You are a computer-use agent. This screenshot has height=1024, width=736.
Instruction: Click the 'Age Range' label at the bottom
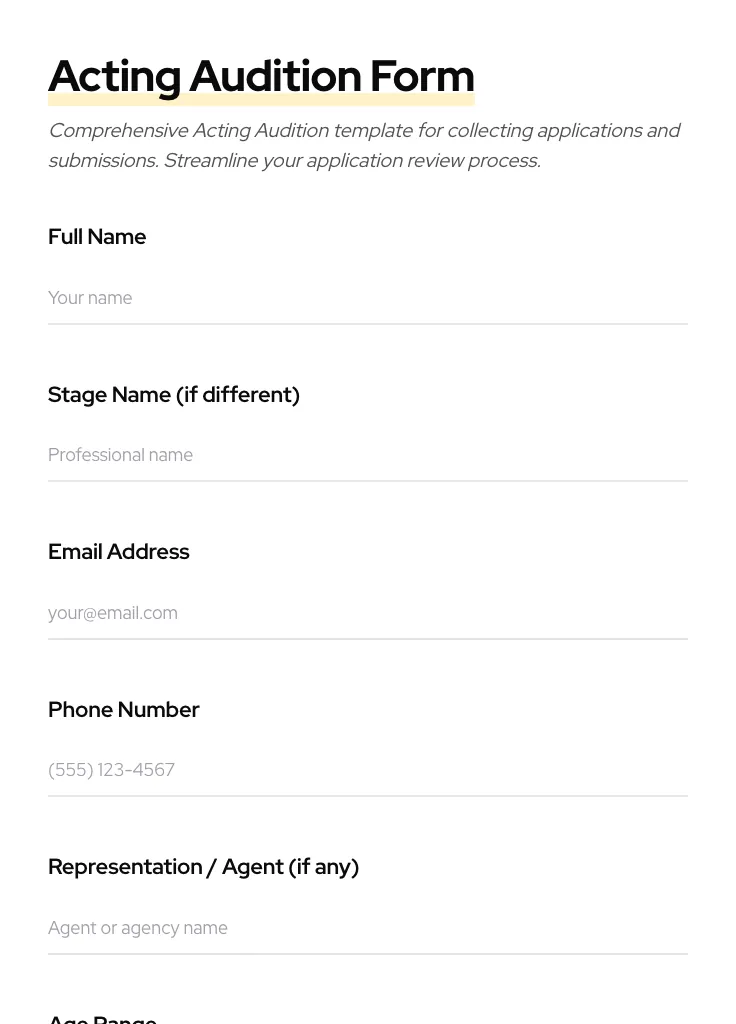102,1019
